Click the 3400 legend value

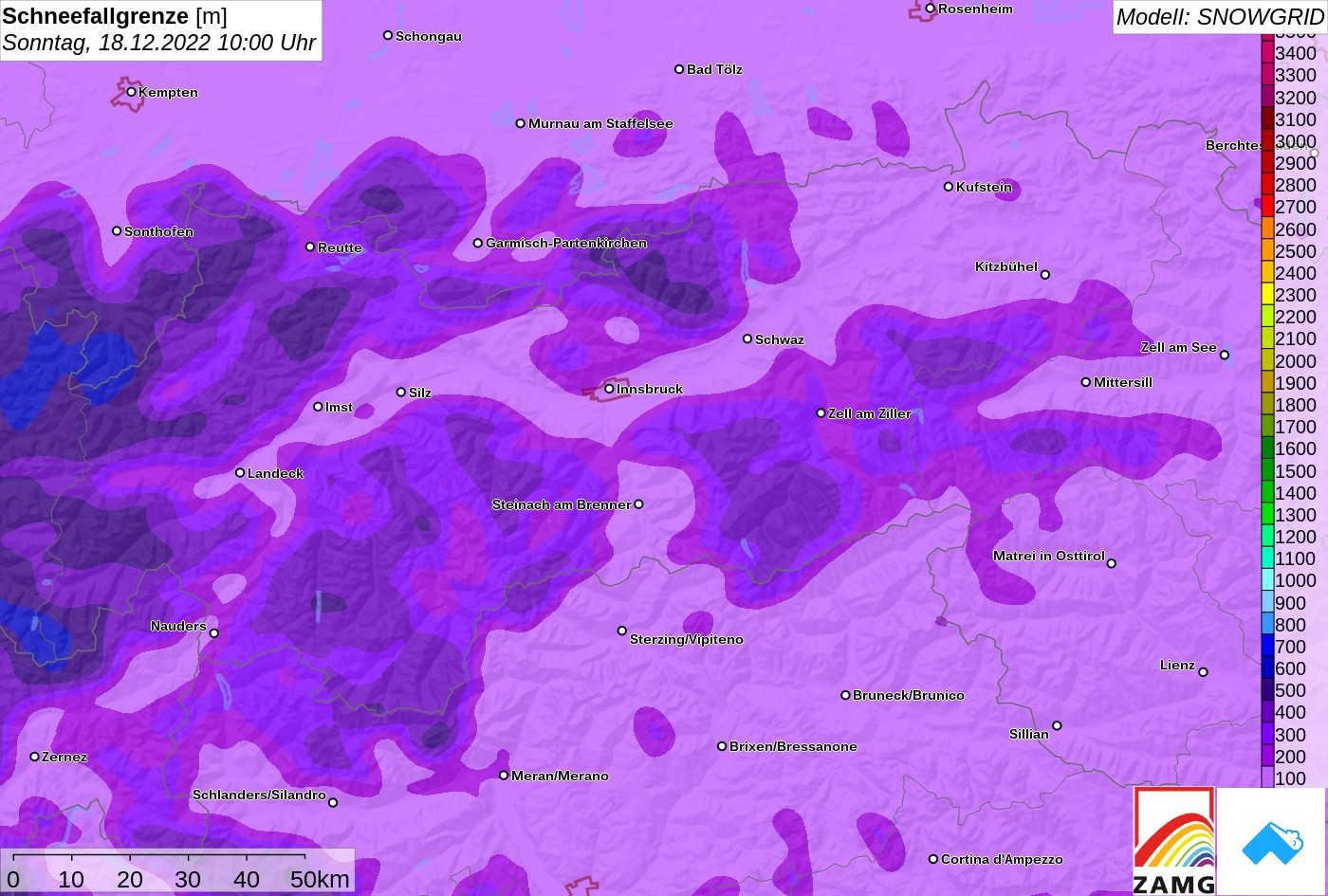[x=1296, y=53]
